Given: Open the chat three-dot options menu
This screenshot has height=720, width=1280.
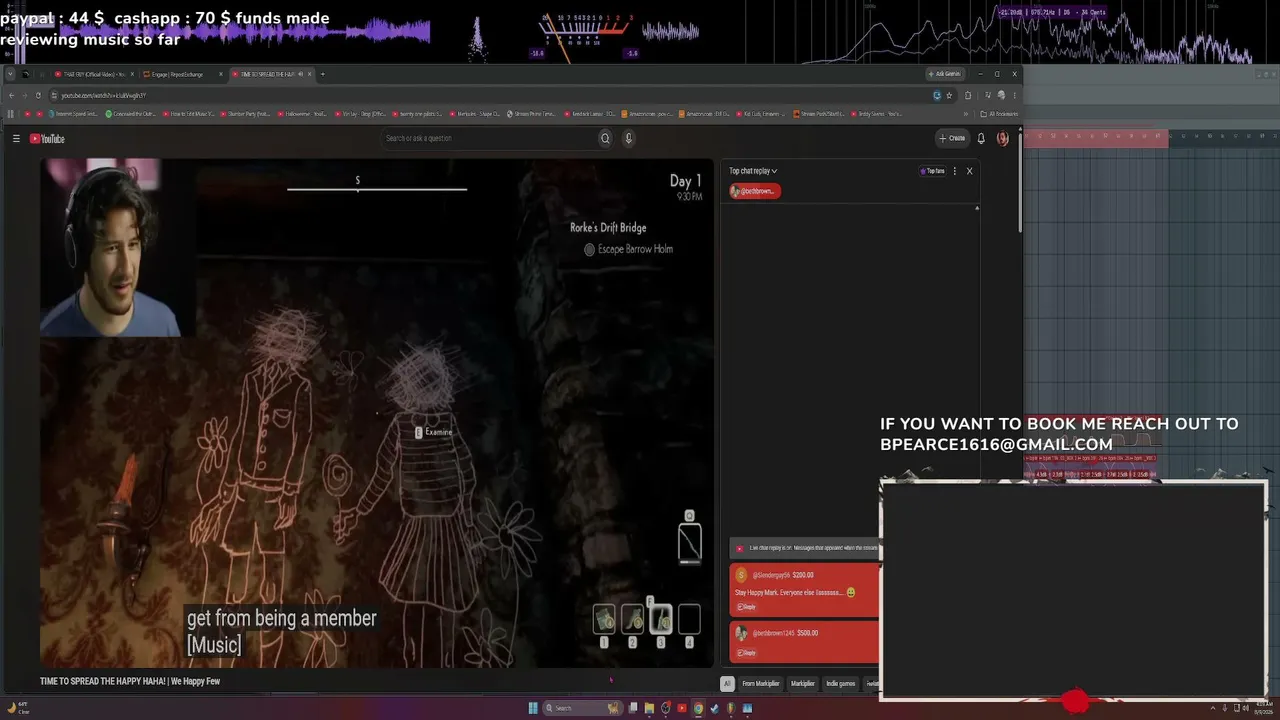Looking at the screenshot, I should click(x=955, y=171).
